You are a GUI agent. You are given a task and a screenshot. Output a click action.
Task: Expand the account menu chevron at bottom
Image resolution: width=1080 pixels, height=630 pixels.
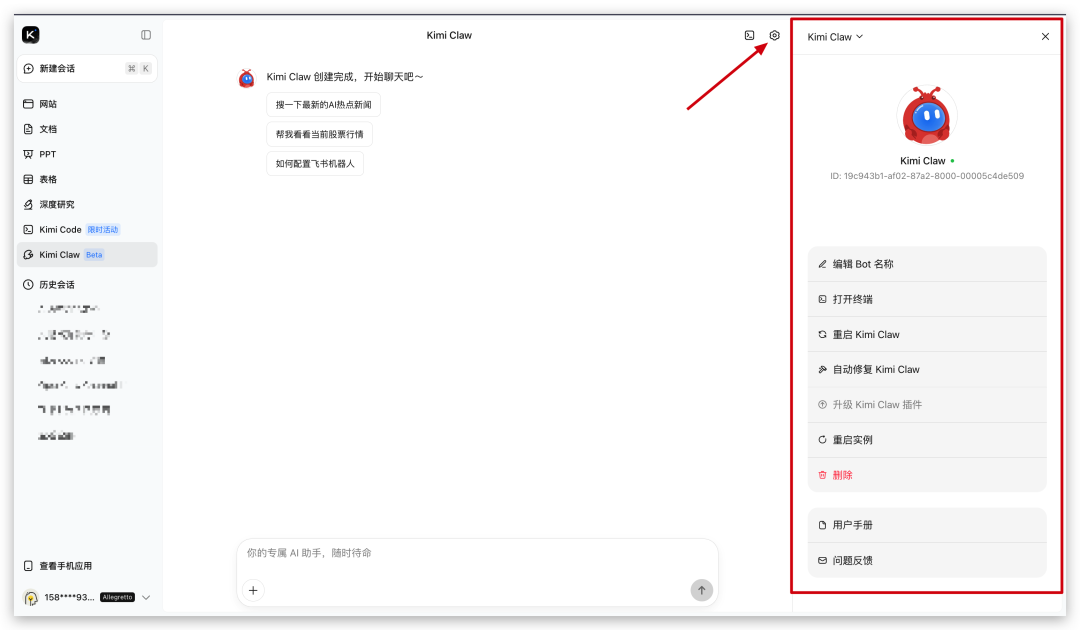[x=146, y=597]
